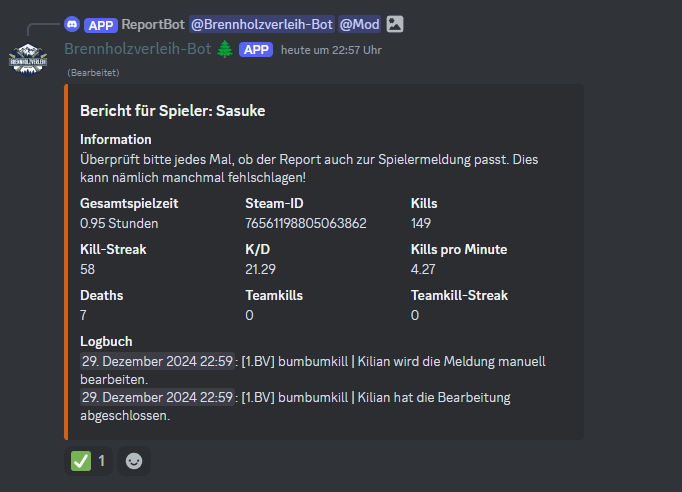
Task: Click the APP badge before ReportBot
Action: [x=100, y=24]
